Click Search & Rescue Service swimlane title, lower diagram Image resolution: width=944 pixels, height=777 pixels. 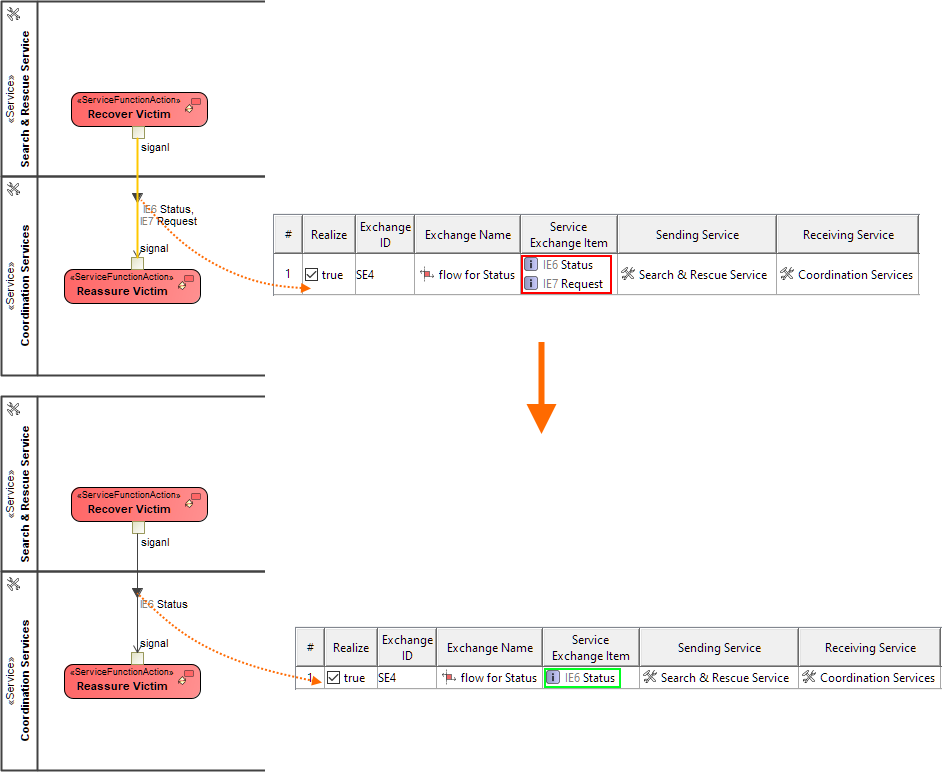pos(25,494)
